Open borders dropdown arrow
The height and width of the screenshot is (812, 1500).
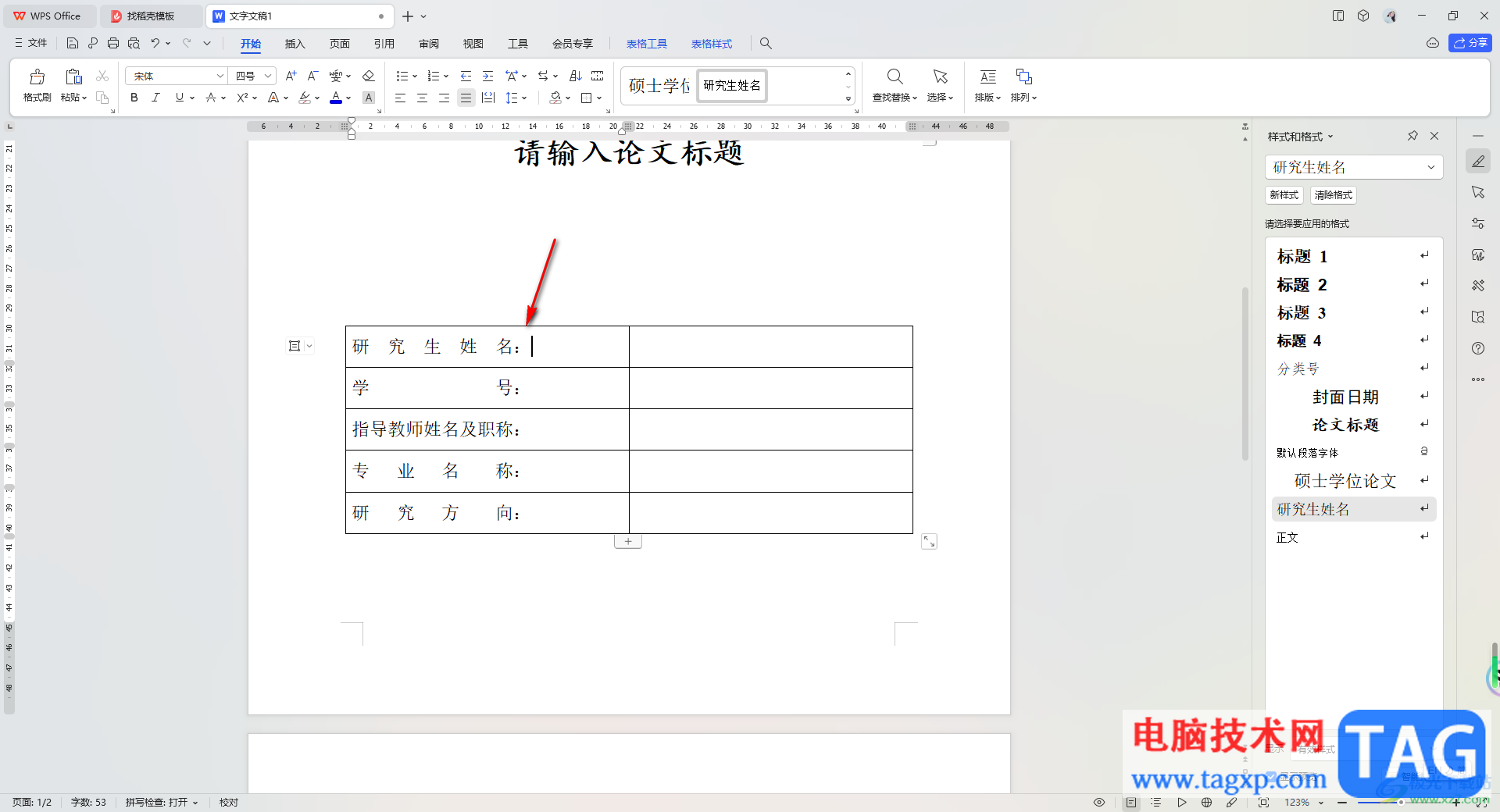tap(599, 98)
